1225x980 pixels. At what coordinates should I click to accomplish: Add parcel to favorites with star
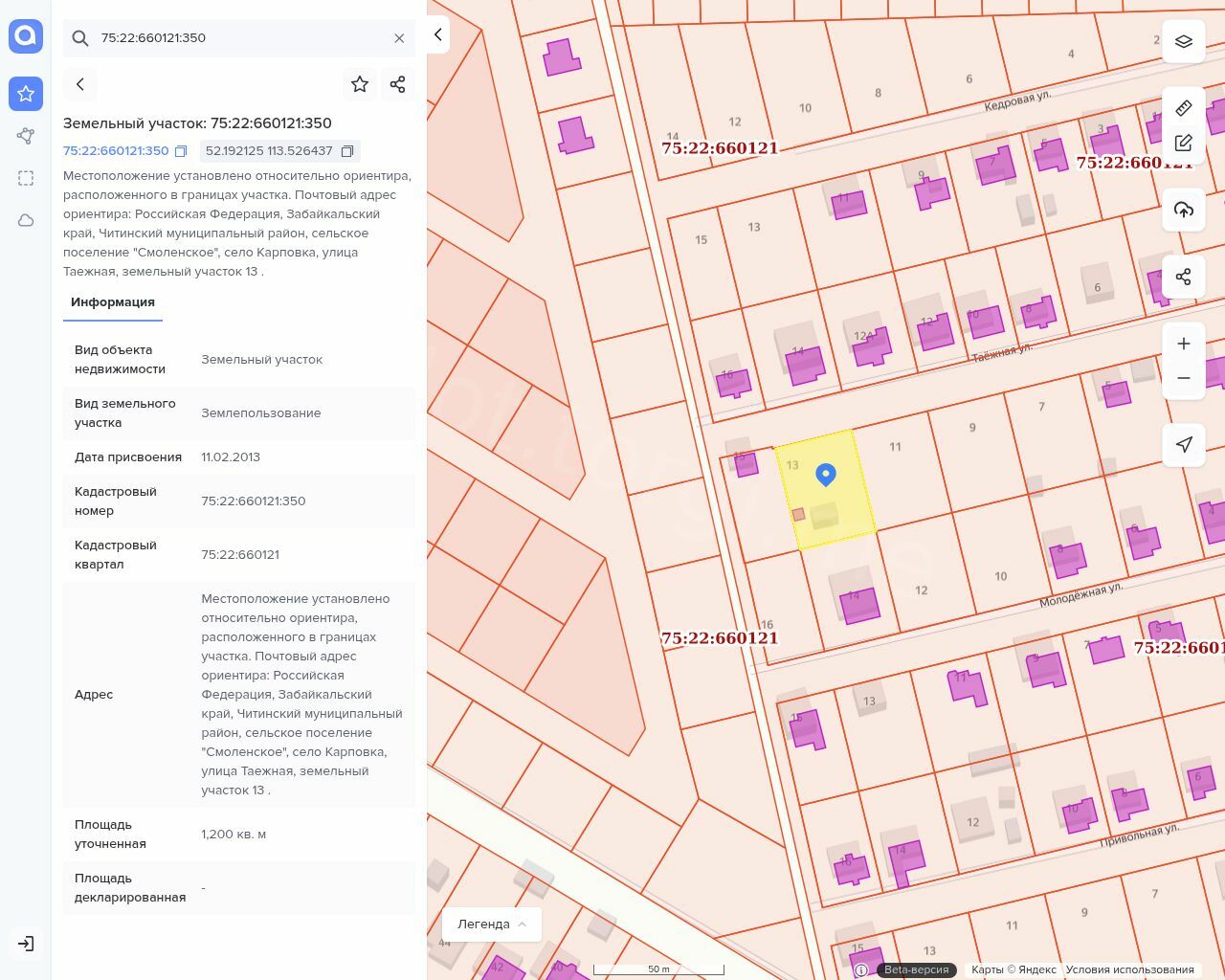click(360, 84)
